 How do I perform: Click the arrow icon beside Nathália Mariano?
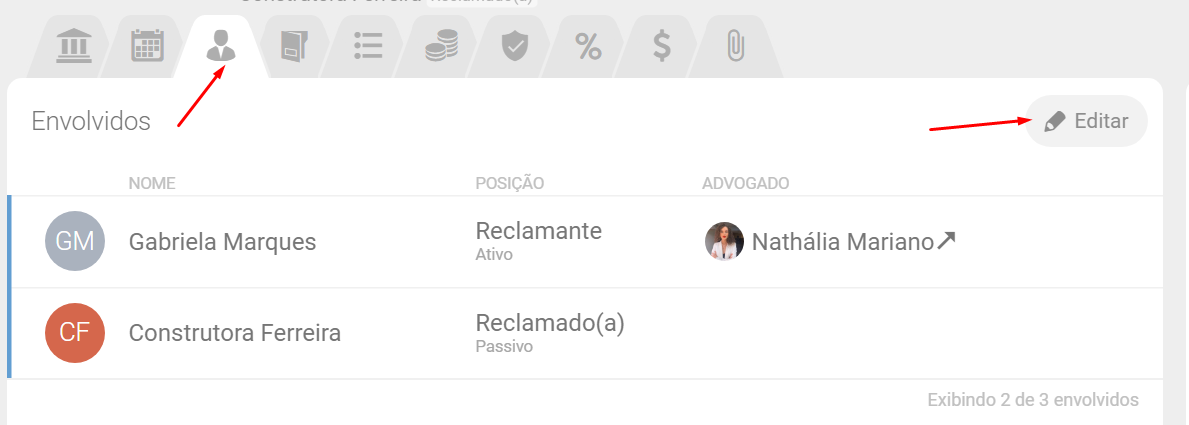946,240
